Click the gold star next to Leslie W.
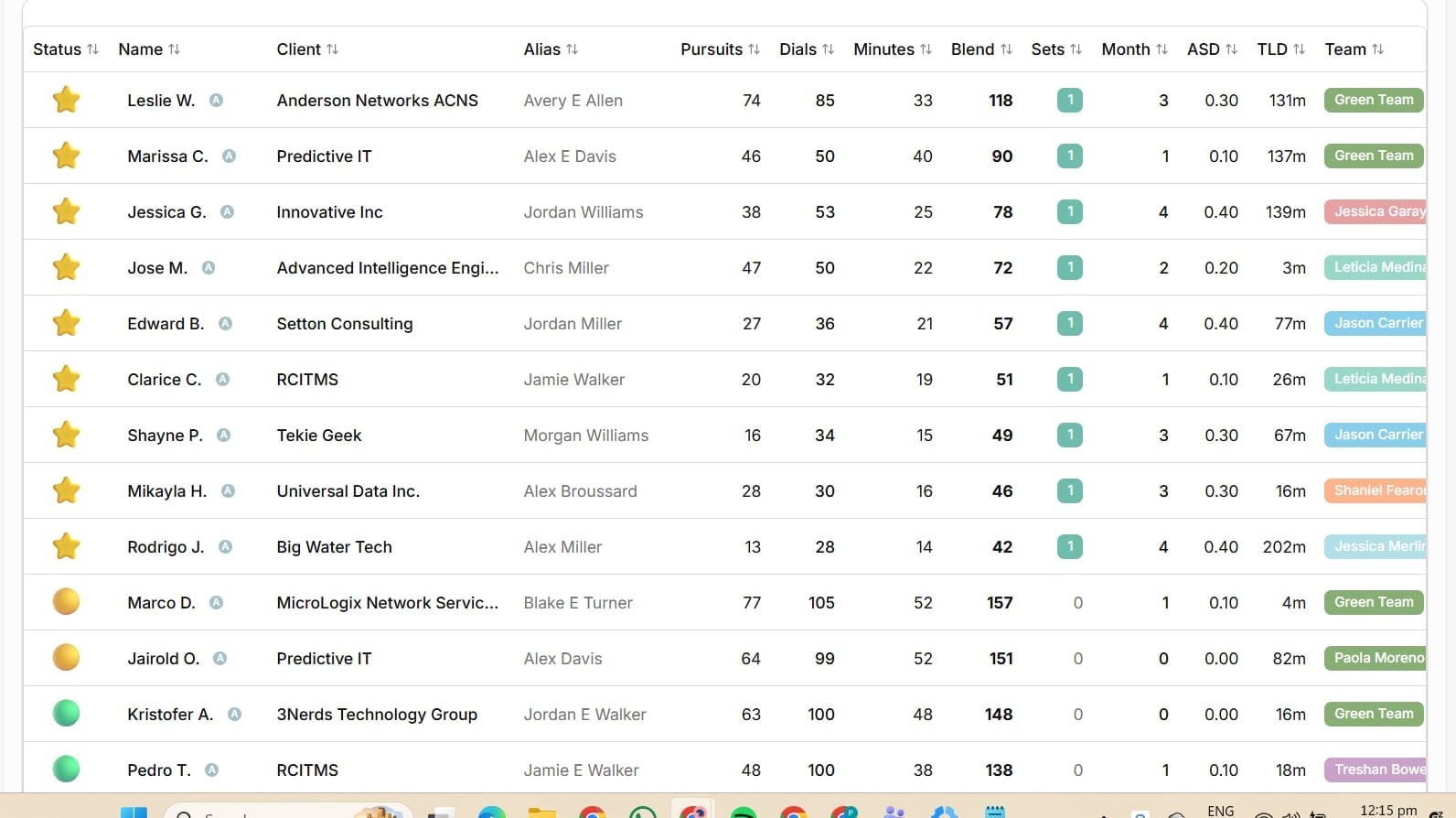This screenshot has width=1456, height=818. tap(66, 100)
